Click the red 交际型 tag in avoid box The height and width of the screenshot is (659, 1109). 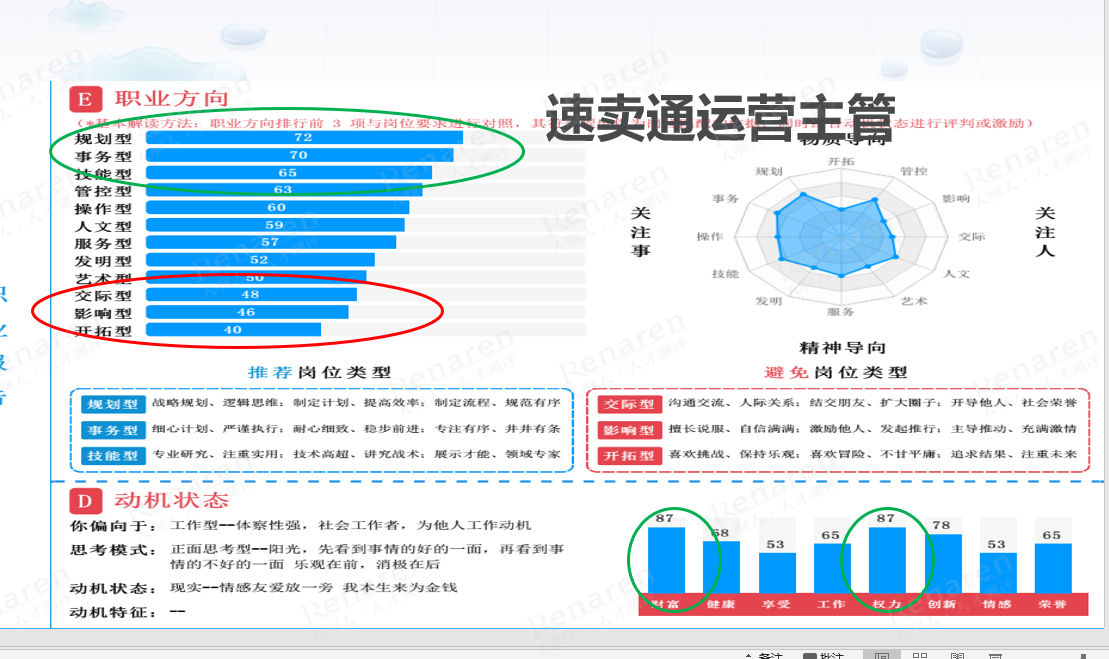tap(629, 404)
